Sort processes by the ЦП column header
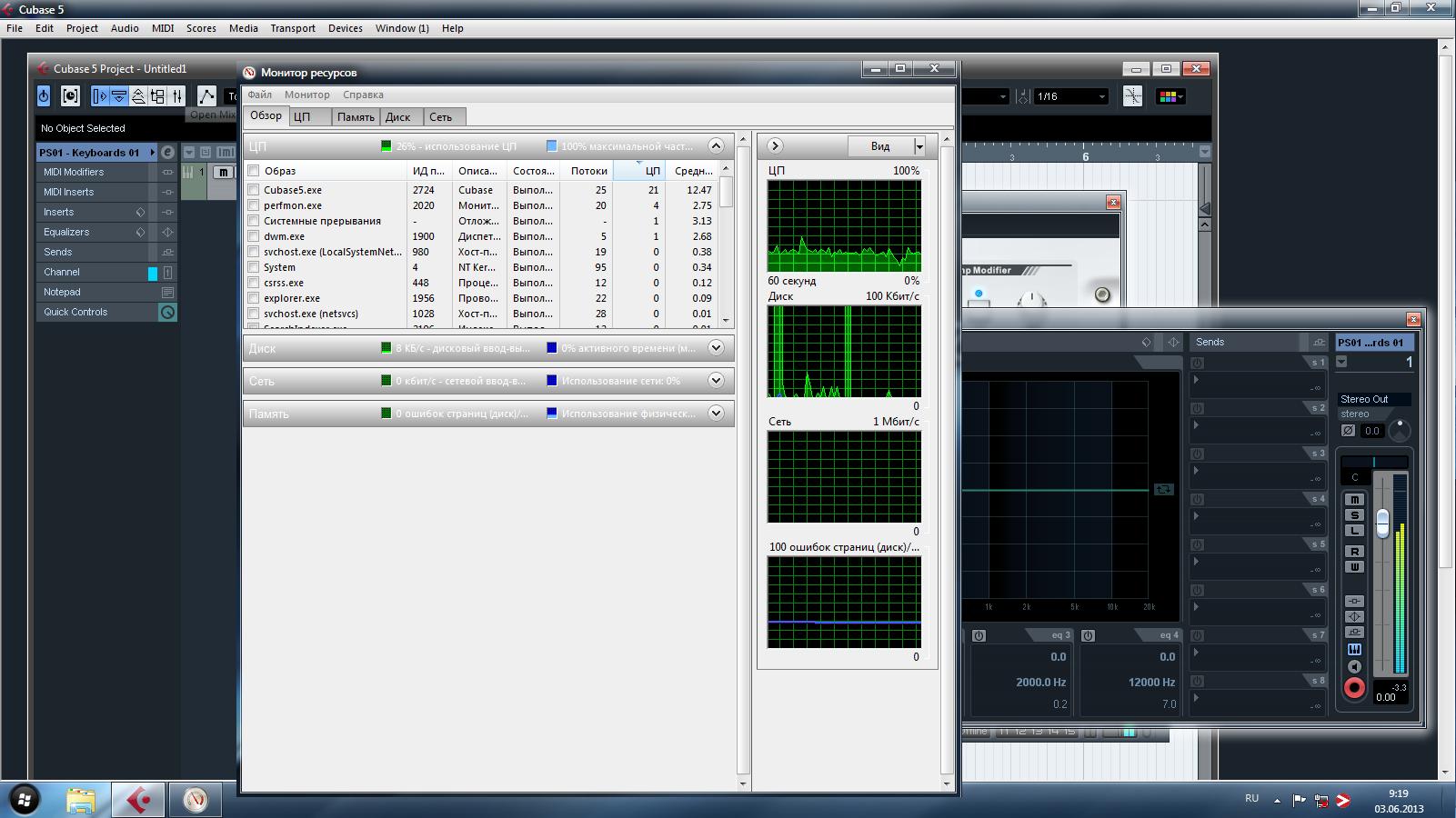Screen dimensions: 1456x818 click(x=652, y=171)
